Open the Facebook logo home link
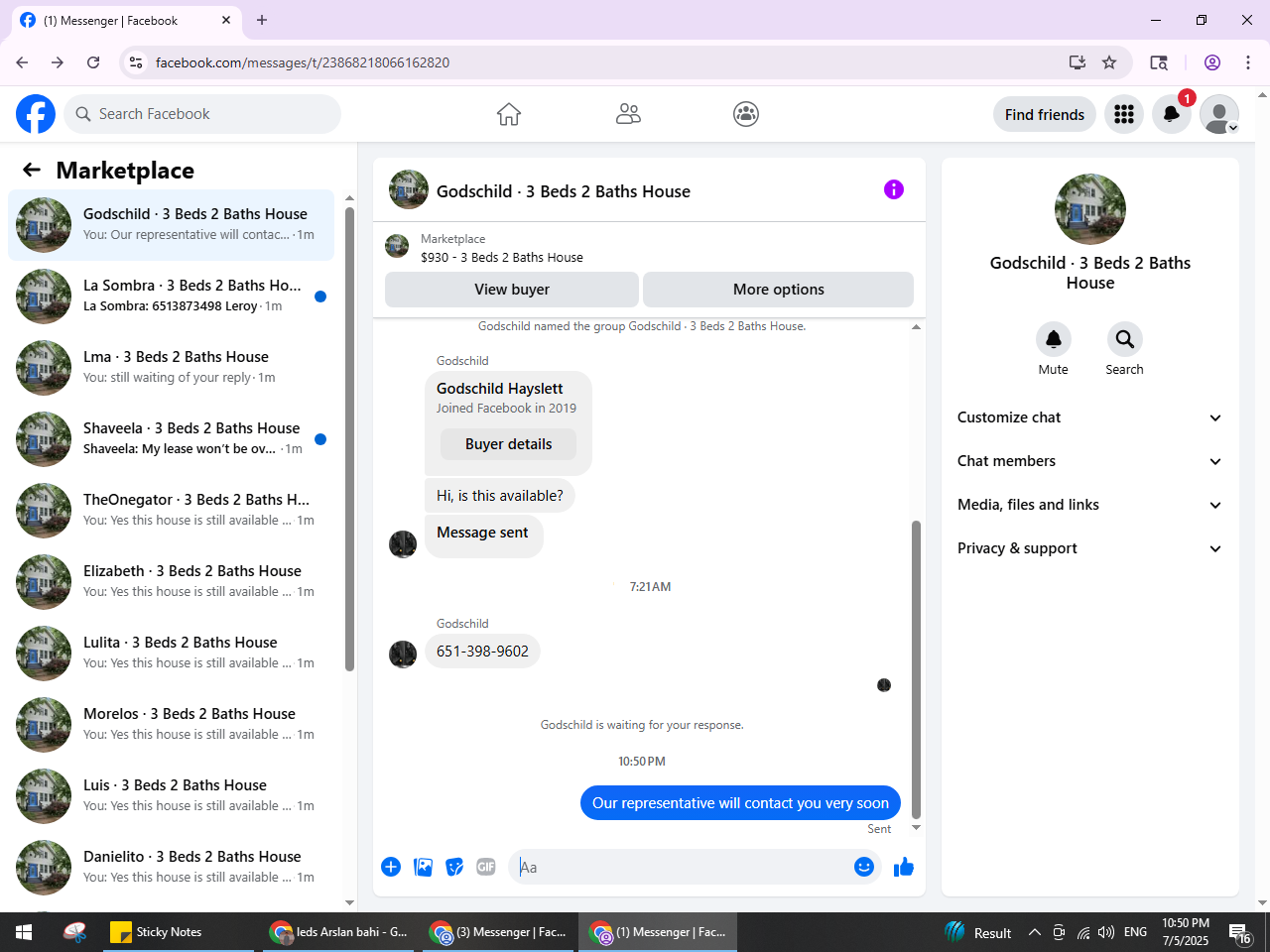Viewport: 1270px width, 952px height. click(x=36, y=114)
